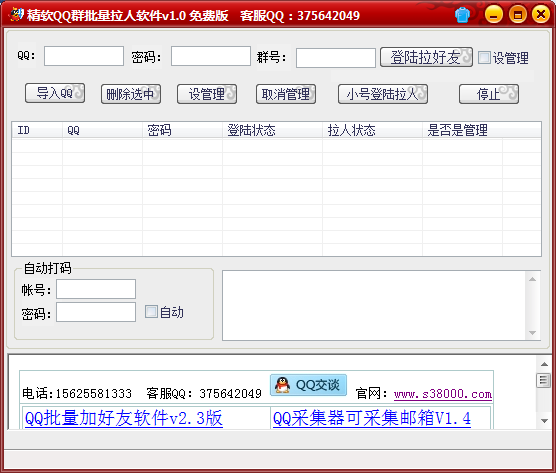Click the 登陆拉好友 button
The image size is (556, 473).
point(426,57)
